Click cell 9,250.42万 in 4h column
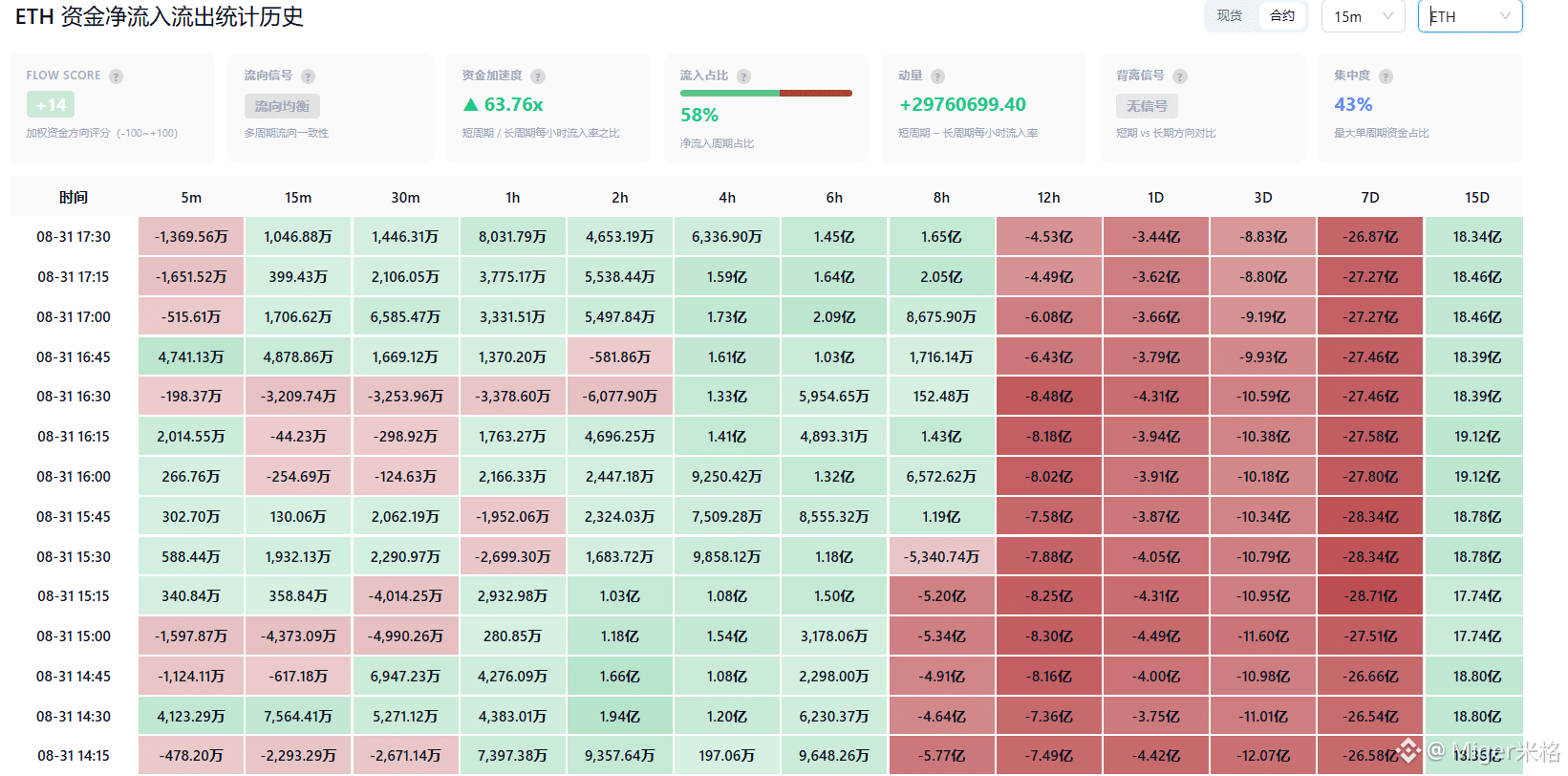Image resolution: width=1568 pixels, height=776 pixels. click(x=727, y=476)
